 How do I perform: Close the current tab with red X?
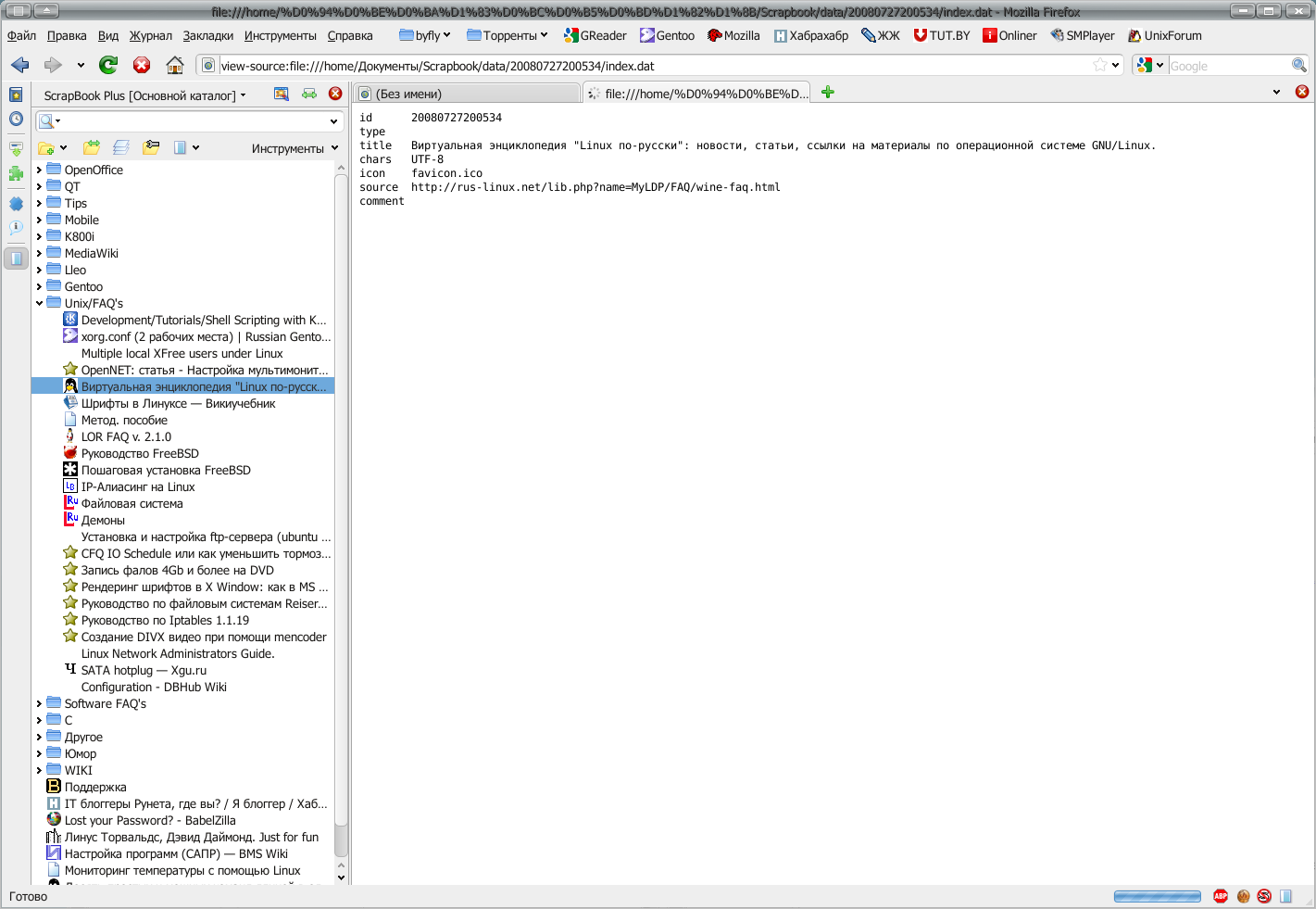(x=1302, y=92)
